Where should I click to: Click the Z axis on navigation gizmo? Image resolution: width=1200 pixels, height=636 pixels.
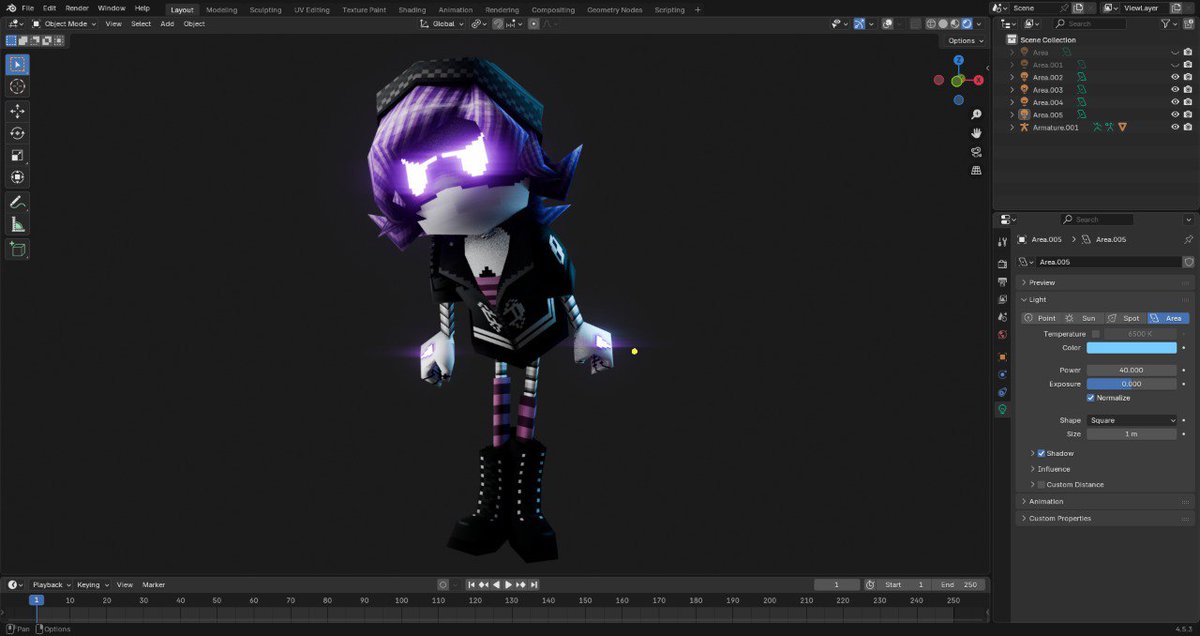coord(957,61)
